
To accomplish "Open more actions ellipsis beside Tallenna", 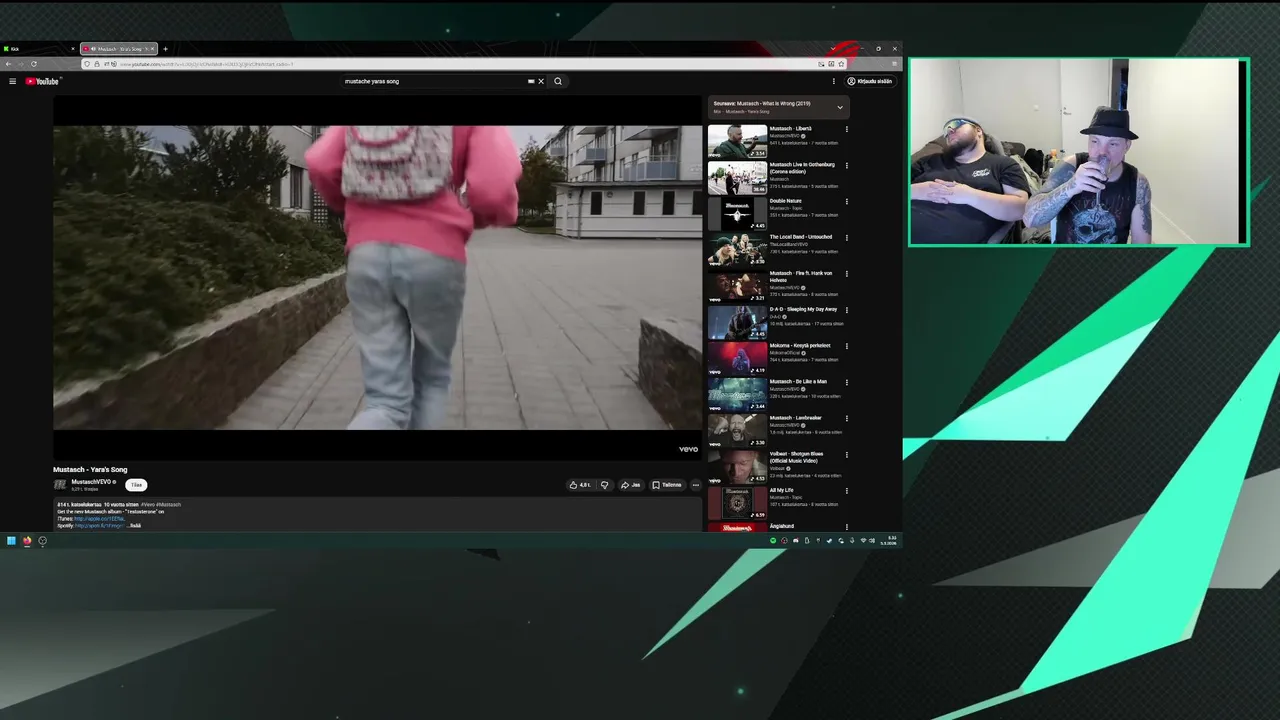I will click(696, 485).
